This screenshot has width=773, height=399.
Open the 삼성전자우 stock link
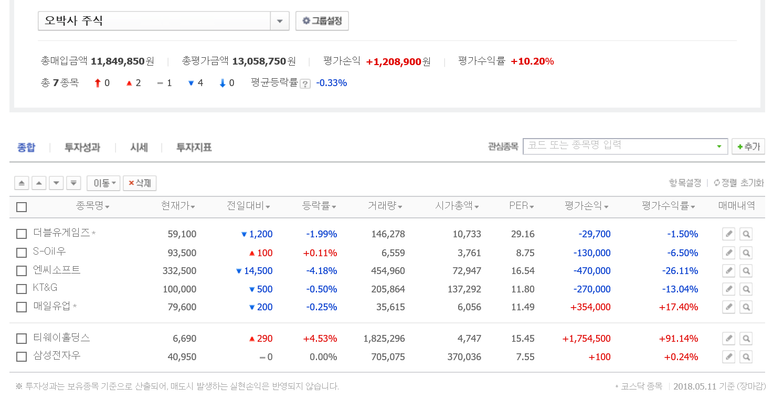click(57, 355)
